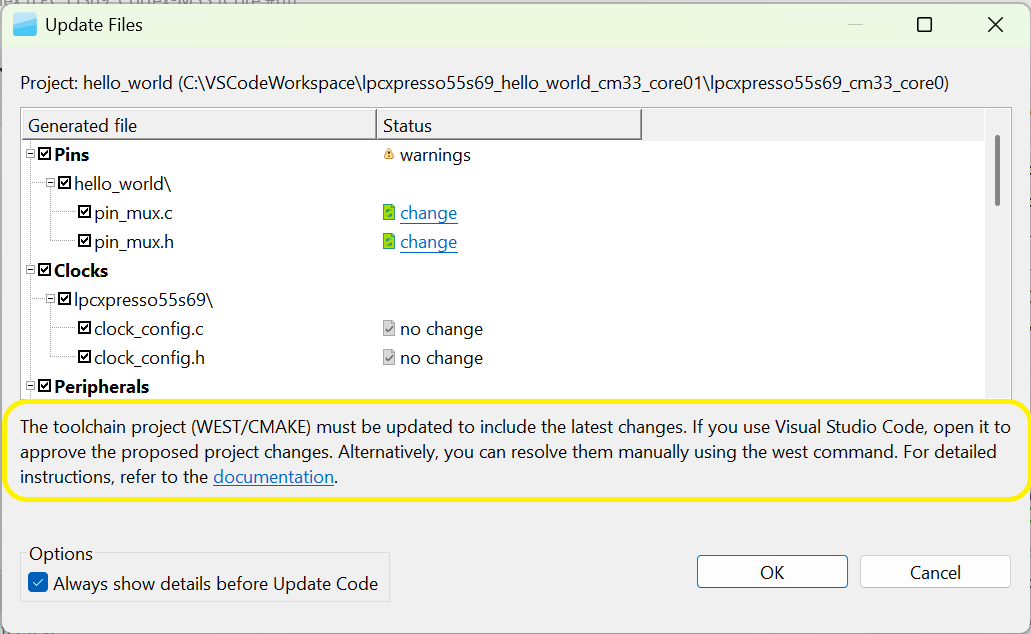1031x634 pixels.
Task: Click the vertical scrollbar of the file list
Action: click(x=997, y=170)
